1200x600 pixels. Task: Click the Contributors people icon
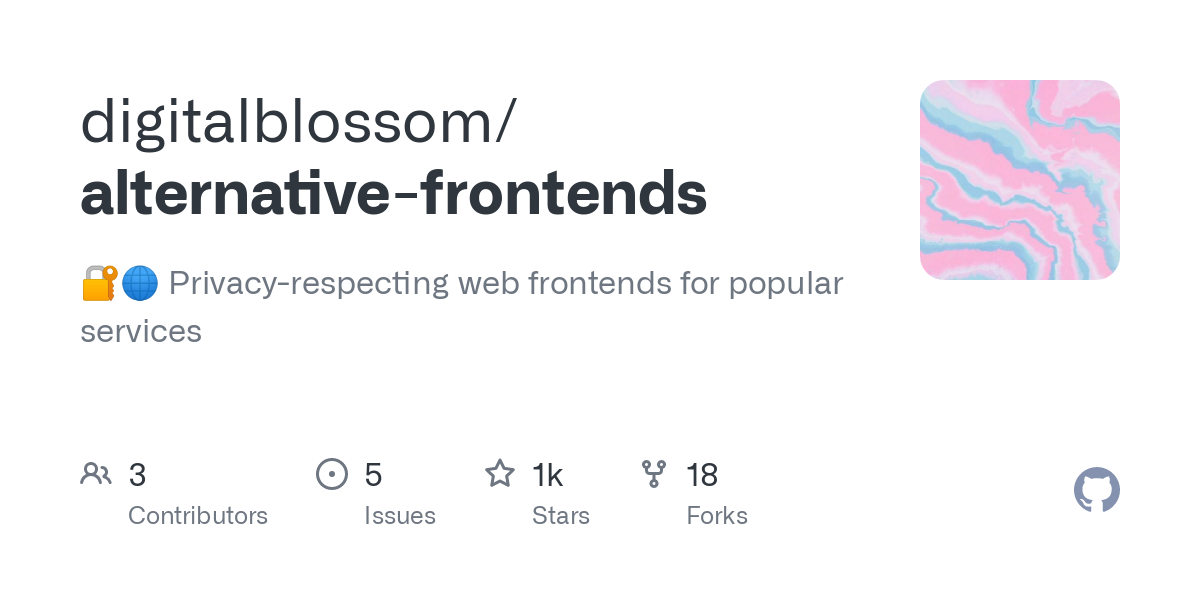(96, 474)
